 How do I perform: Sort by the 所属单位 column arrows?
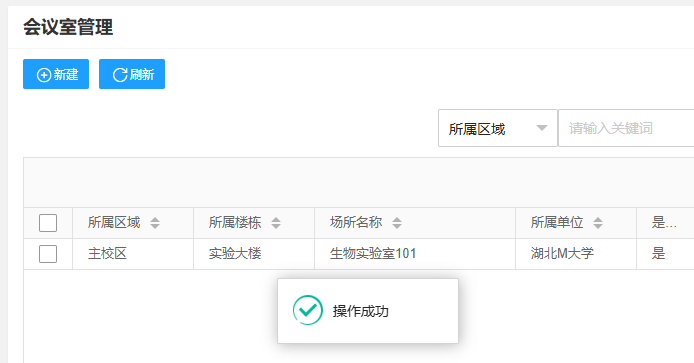[598, 223]
